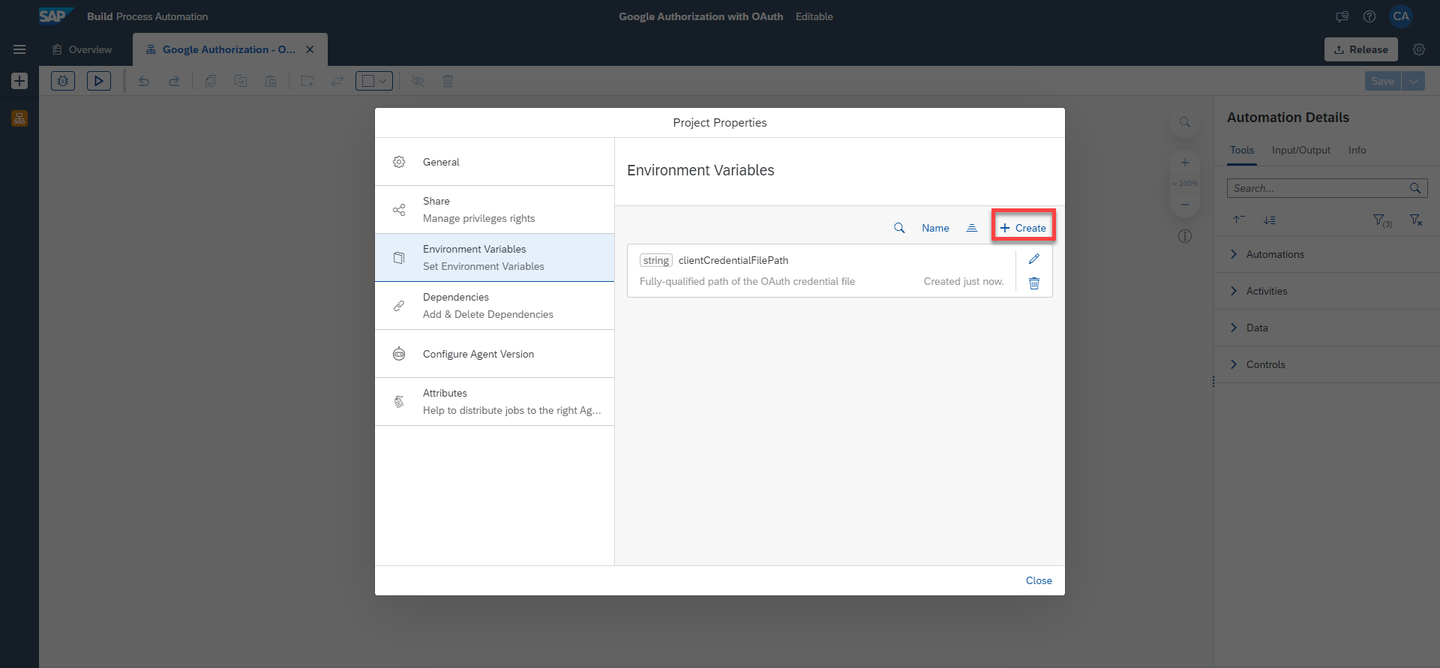Zoom out on the canvas
1440x668 pixels.
[1185, 204]
